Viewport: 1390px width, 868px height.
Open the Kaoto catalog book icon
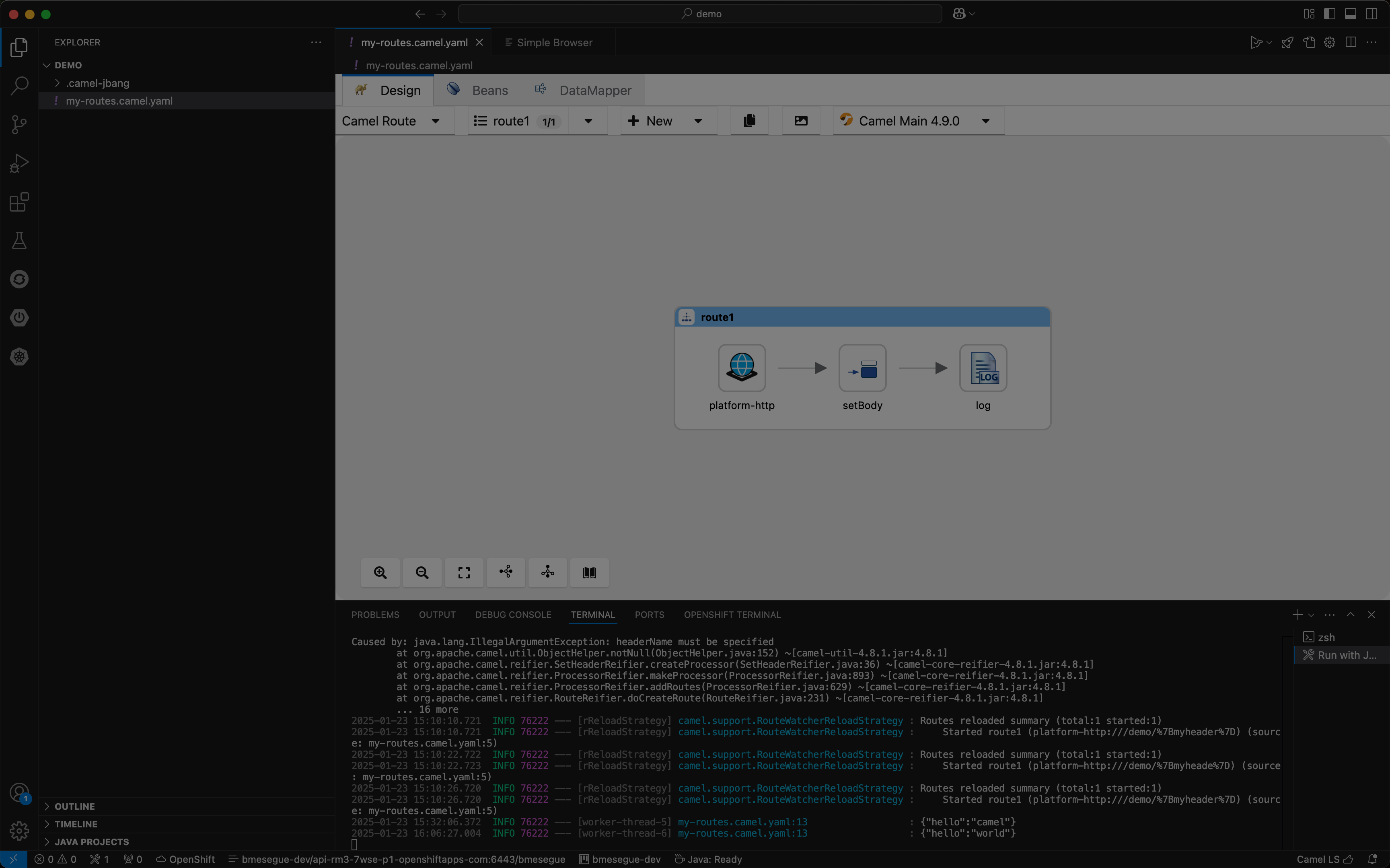589,572
